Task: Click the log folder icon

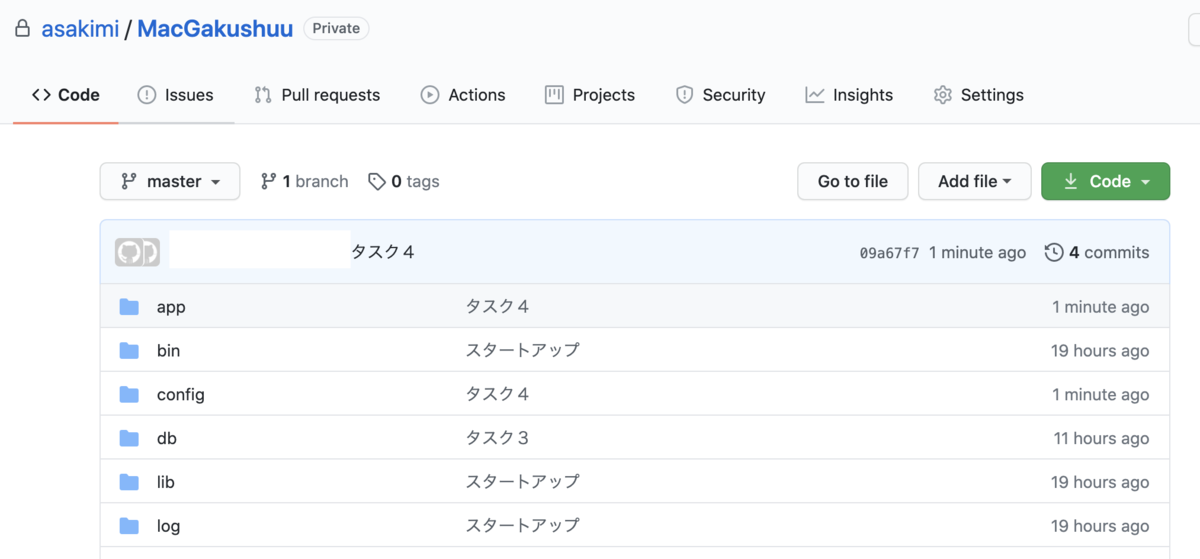Action: [x=129, y=526]
